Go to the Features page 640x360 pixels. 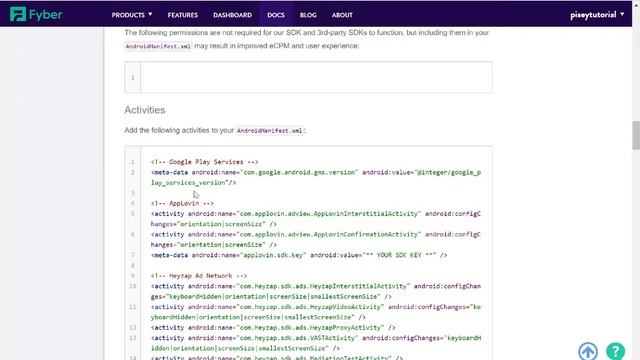pyautogui.click(x=182, y=15)
